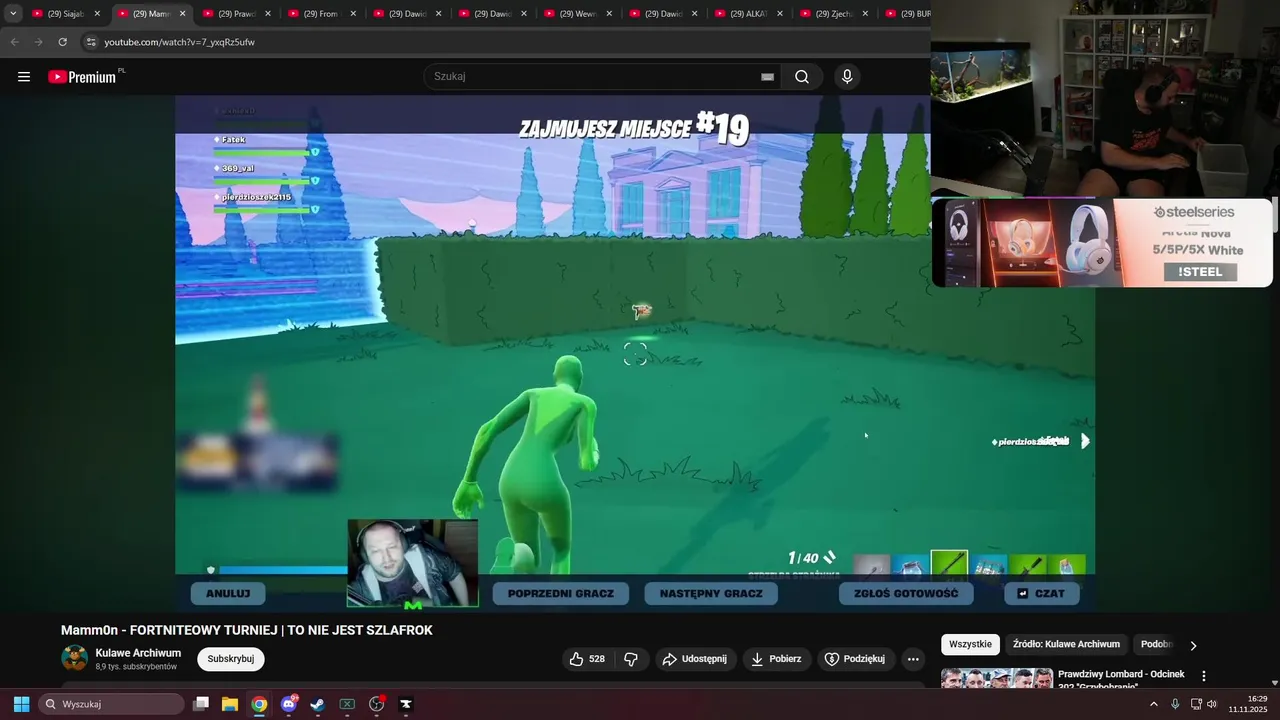Image resolution: width=1280 pixels, height=720 pixels.
Task: Expand the system tray hidden icons chevron
Action: click(x=1153, y=704)
